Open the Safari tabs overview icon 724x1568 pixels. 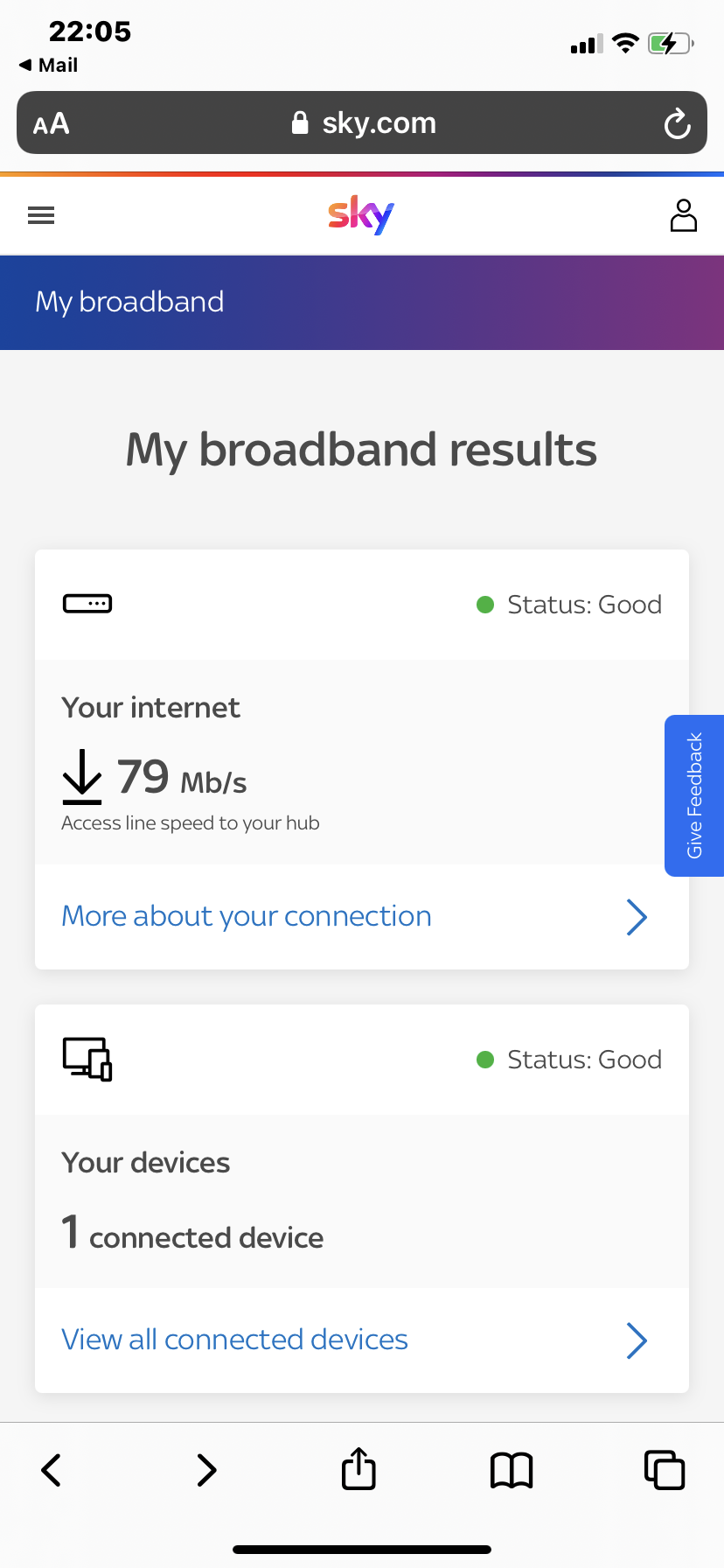click(x=664, y=1469)
